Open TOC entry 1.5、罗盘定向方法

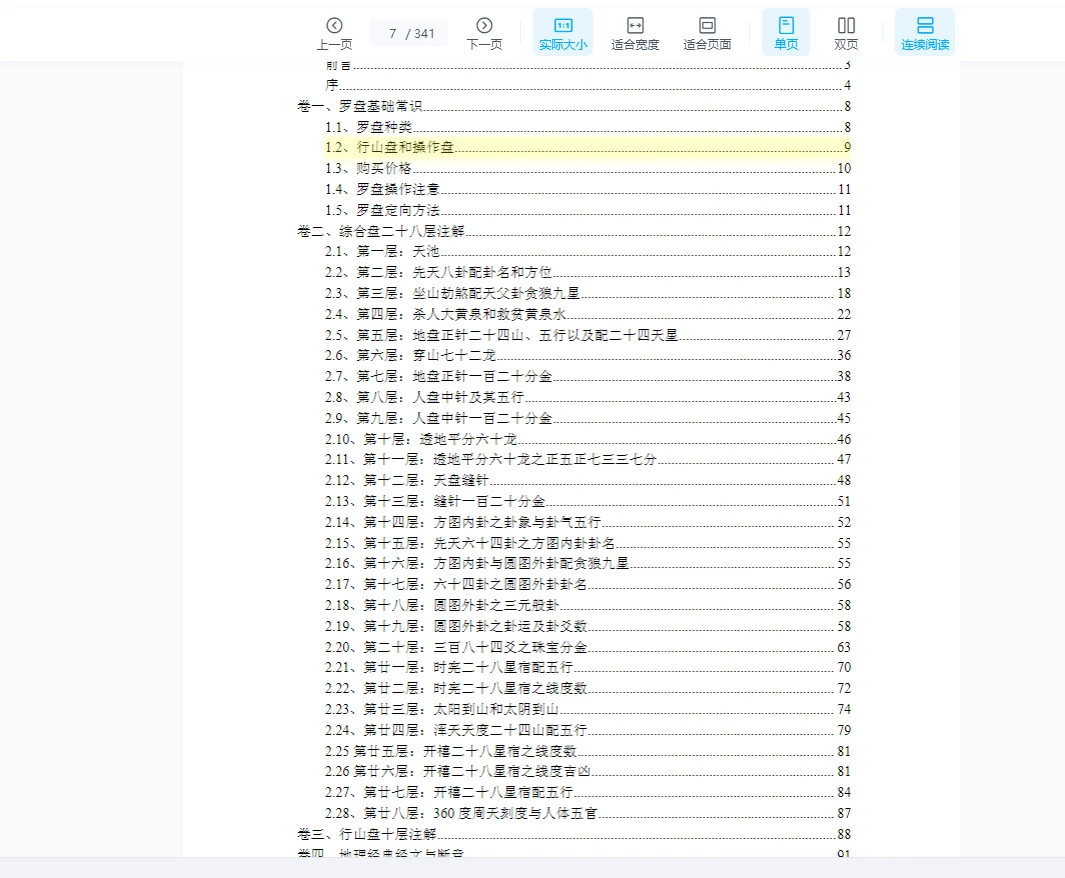tap(588, 211)
